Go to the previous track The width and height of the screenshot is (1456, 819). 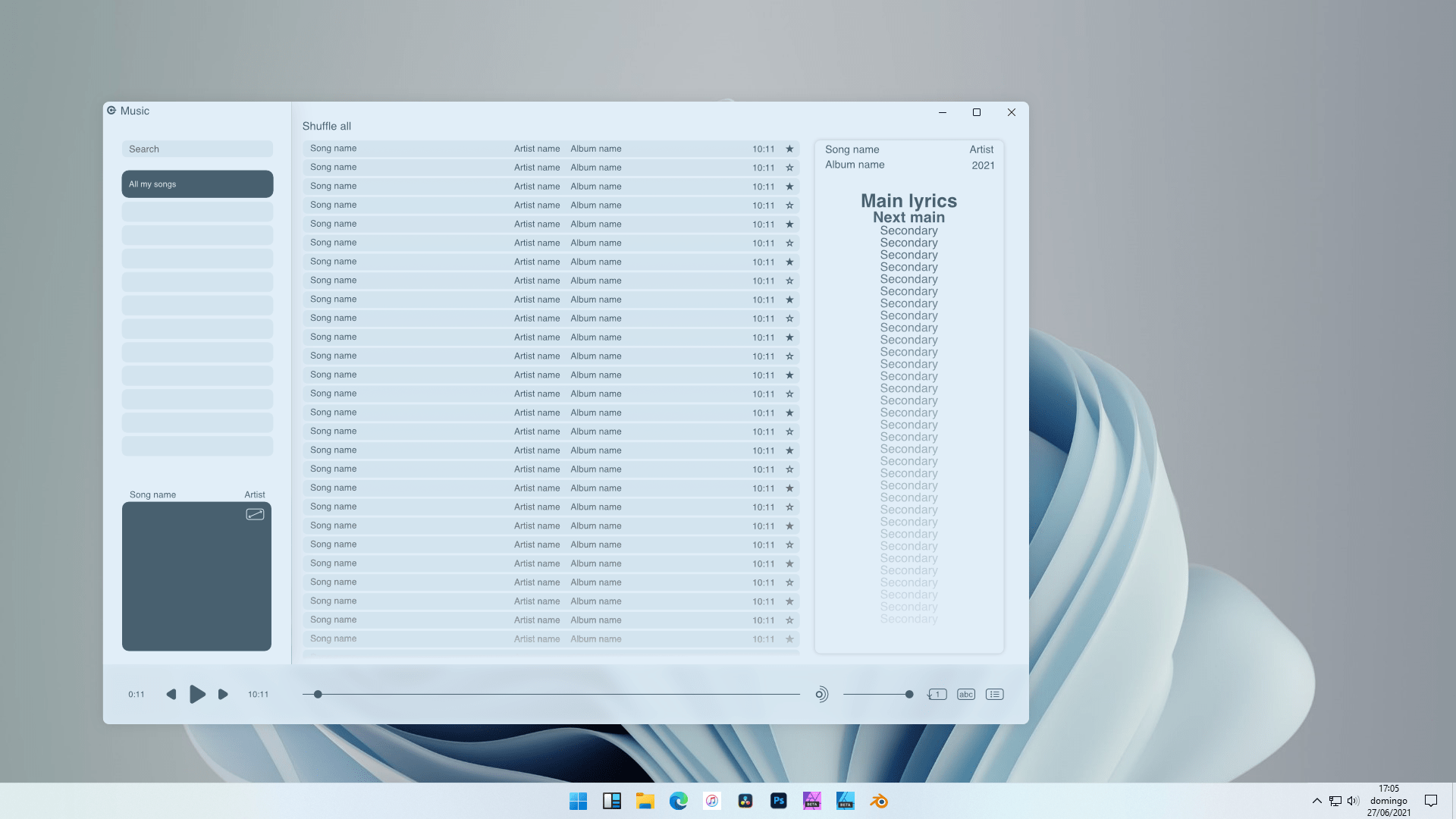click(171, 694)
